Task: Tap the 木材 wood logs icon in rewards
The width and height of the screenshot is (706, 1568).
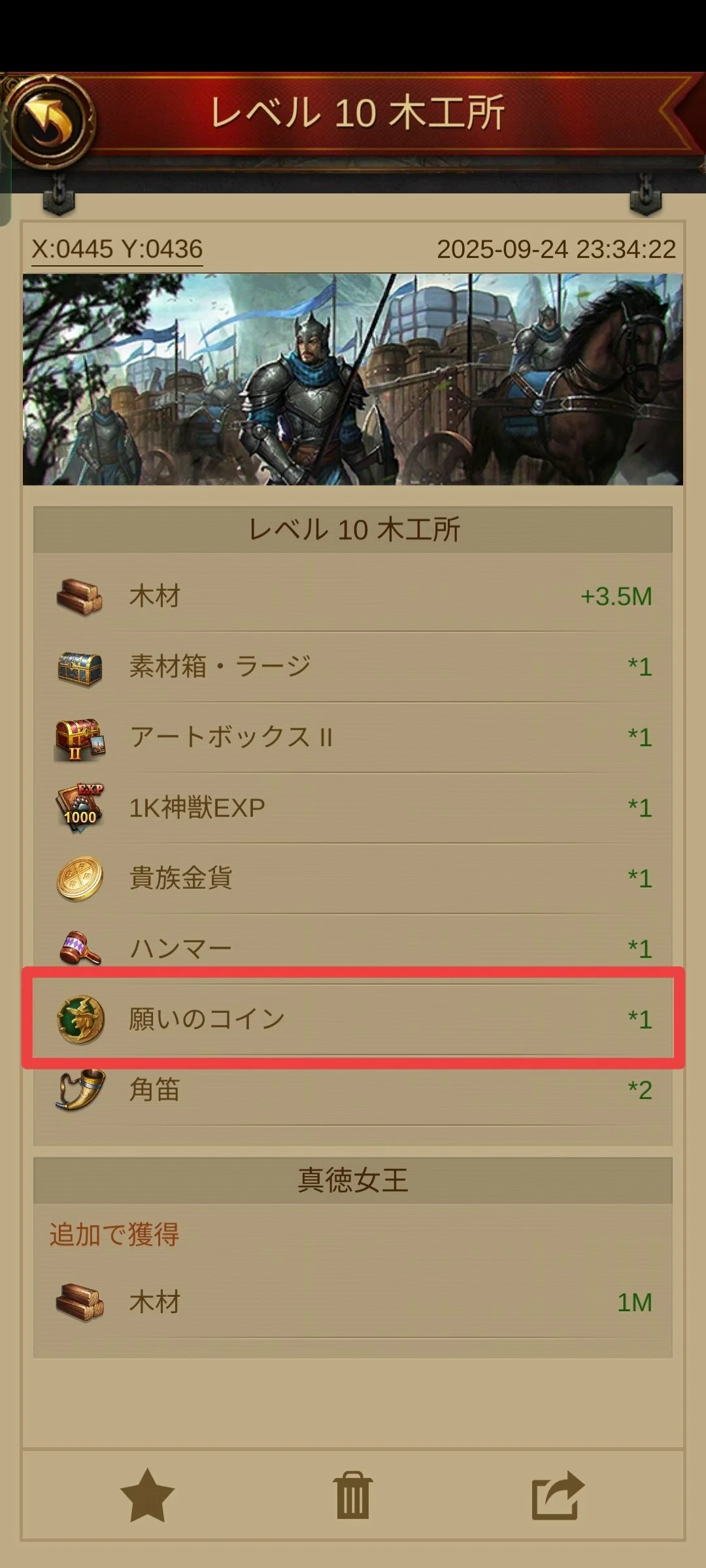Action: (79, 597)
